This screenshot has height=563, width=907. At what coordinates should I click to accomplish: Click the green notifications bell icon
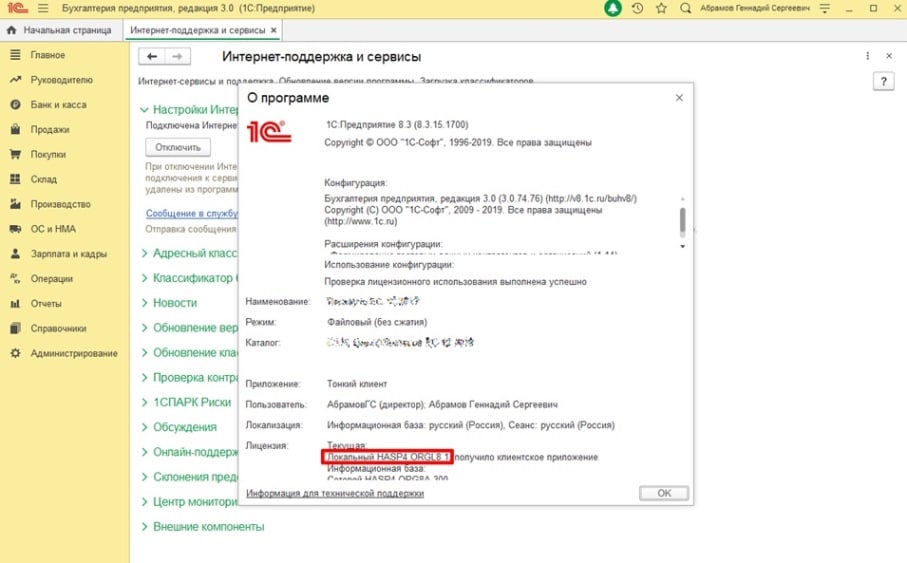pyautogui.click(x=613, y=8)
